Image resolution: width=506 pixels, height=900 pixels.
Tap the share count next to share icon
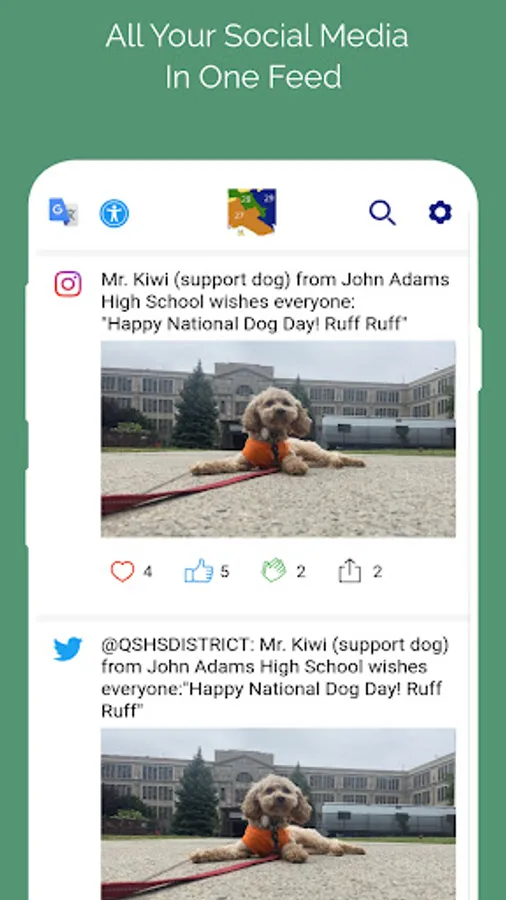pyautogui.click(x=377, y=572)
